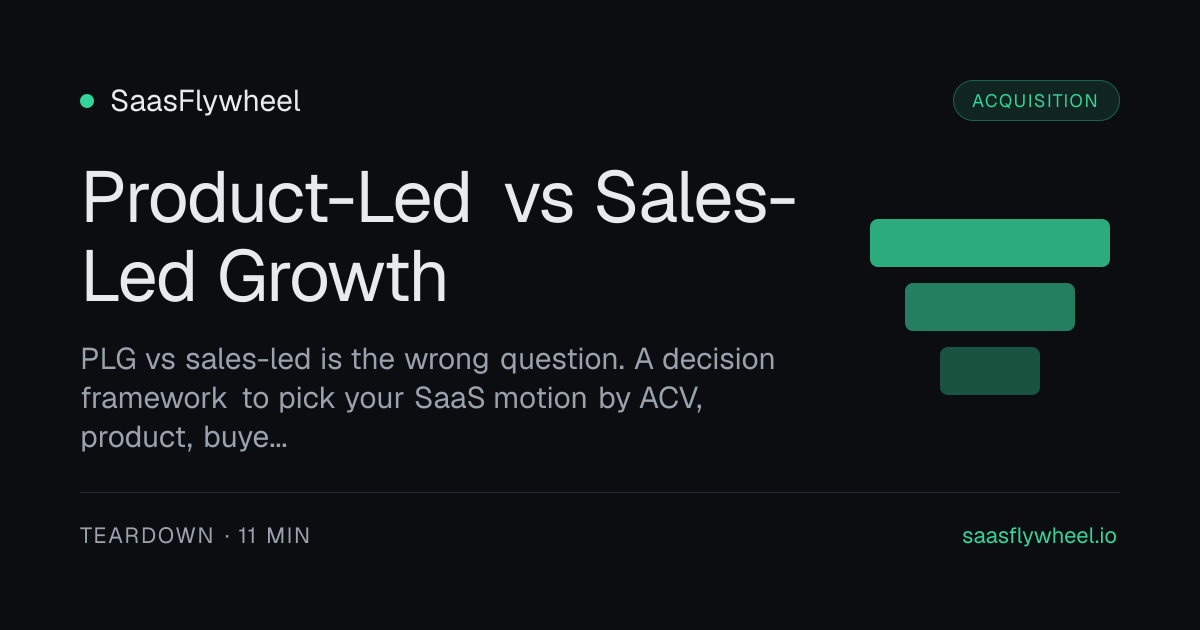This screenshot has width=1200, height=630.
Task: Click the horizontal divider above the footer
Action: pos(600,492)
